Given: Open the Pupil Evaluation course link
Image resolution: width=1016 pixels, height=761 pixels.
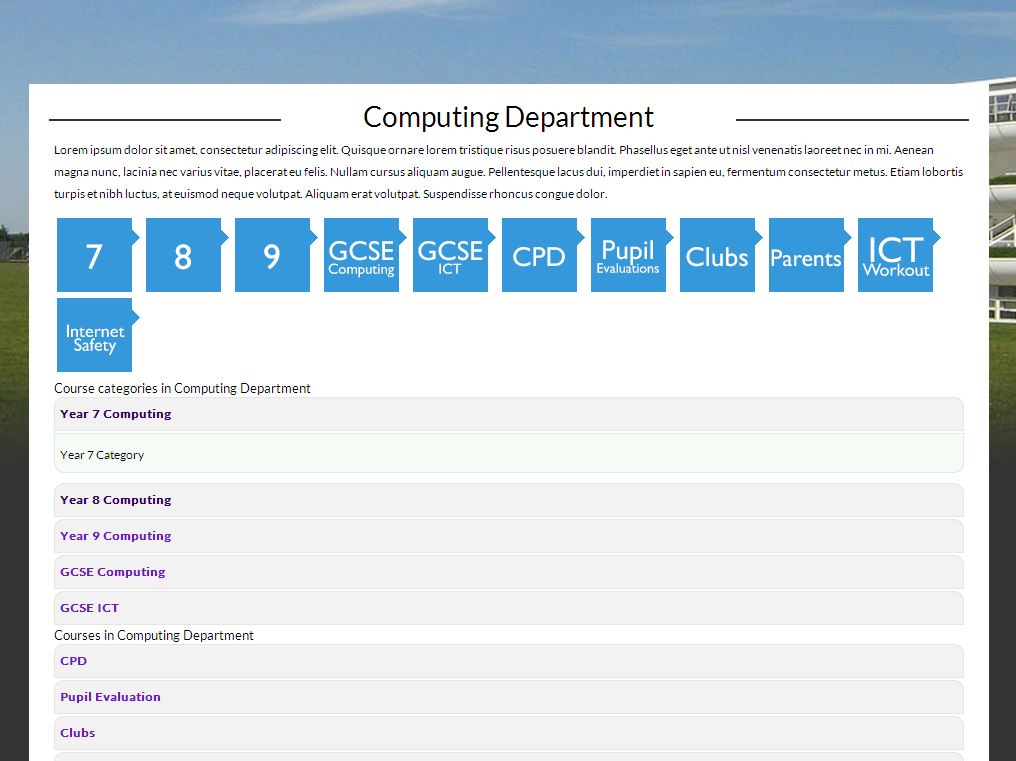Looking at the screenshot, I should click(x=110, y=697).
